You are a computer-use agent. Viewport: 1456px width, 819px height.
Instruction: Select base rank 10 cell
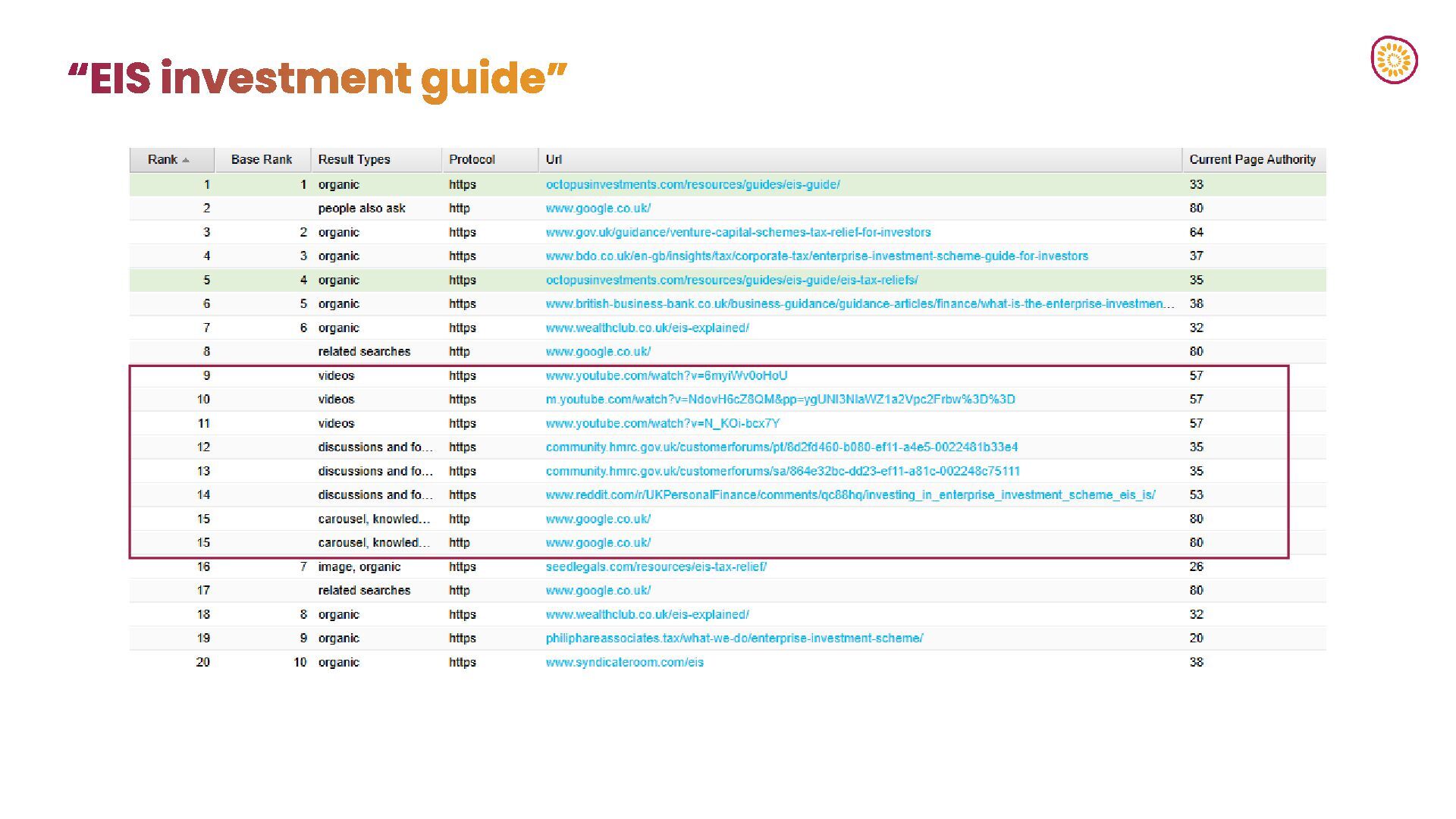(x=300, y=662)
